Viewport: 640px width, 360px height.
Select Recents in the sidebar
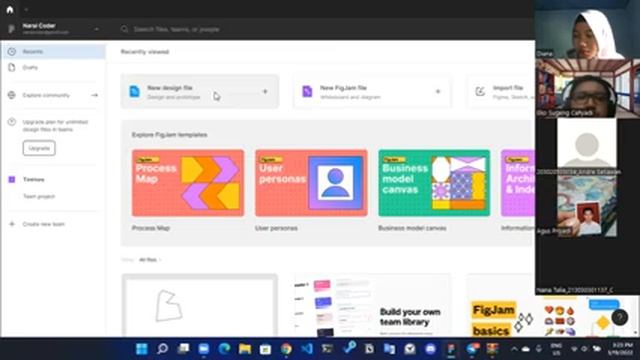pos(53,52)
